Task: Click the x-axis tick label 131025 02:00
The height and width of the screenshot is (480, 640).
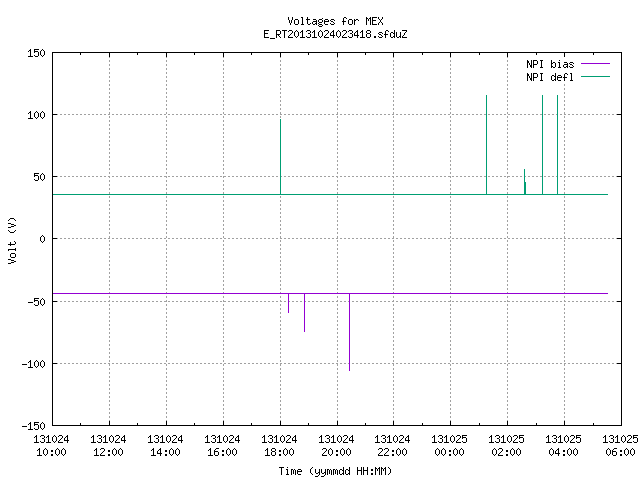Action: point(507,446)
